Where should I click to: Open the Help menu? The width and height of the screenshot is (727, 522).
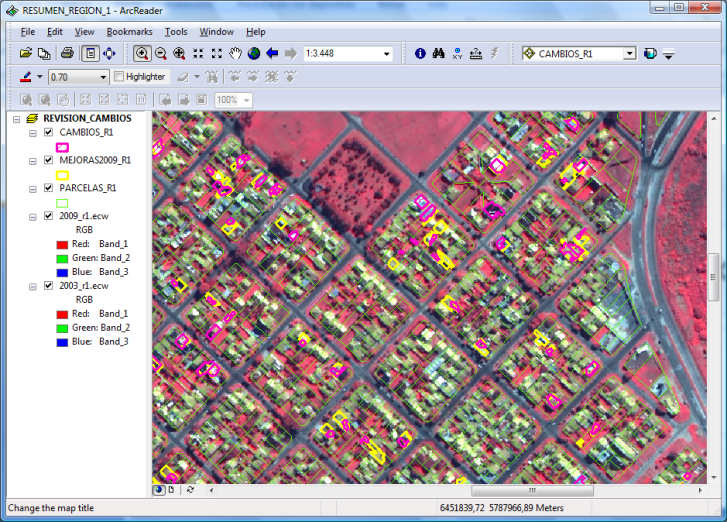tap(255, 32)
